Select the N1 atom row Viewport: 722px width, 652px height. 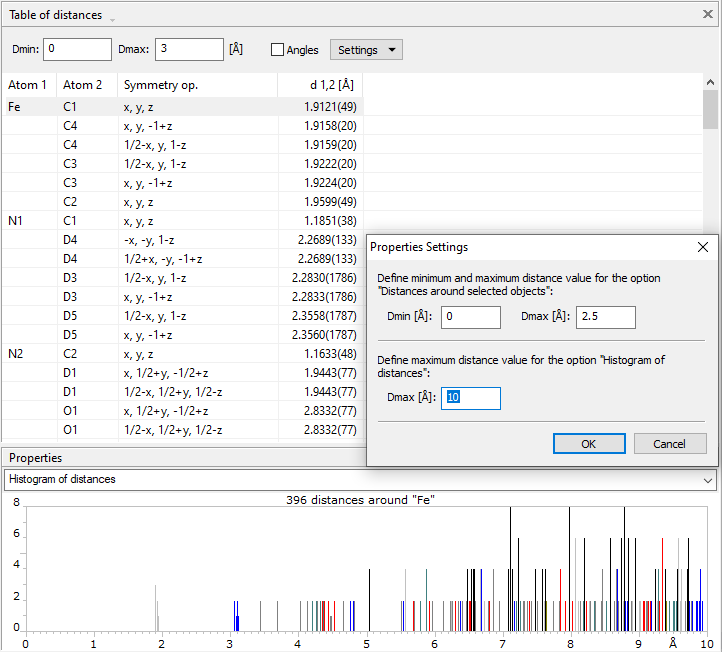tap(15, 220)
